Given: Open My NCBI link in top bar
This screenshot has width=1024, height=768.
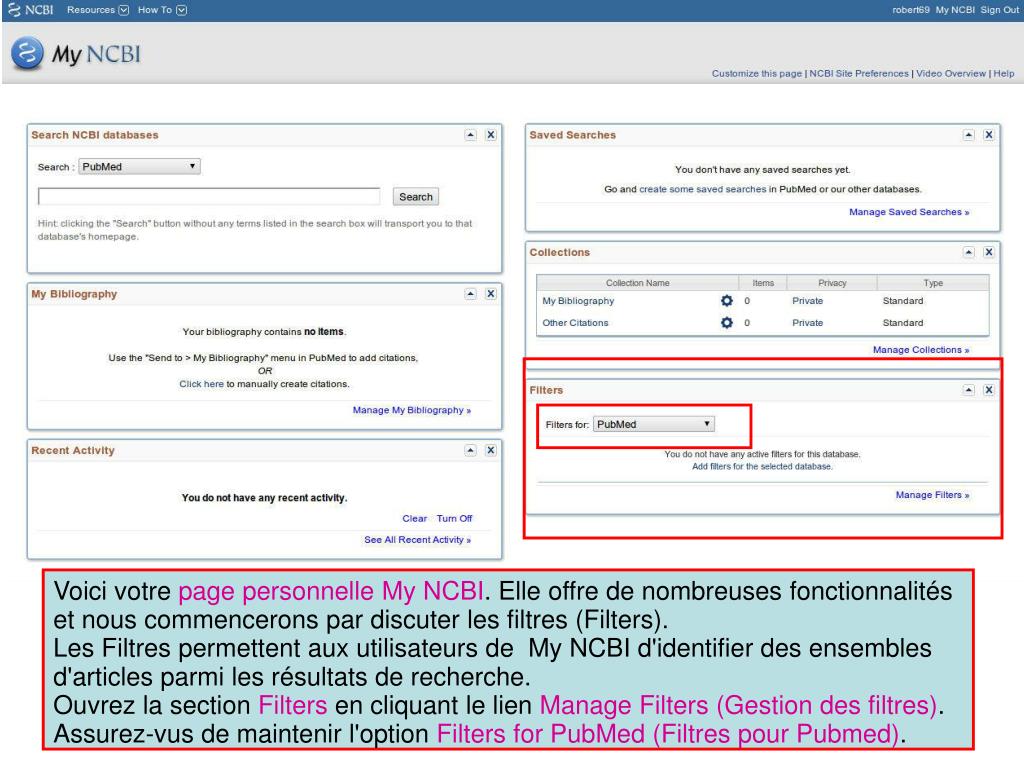Looking at the screenshot, I should click(x=955, y=10).
